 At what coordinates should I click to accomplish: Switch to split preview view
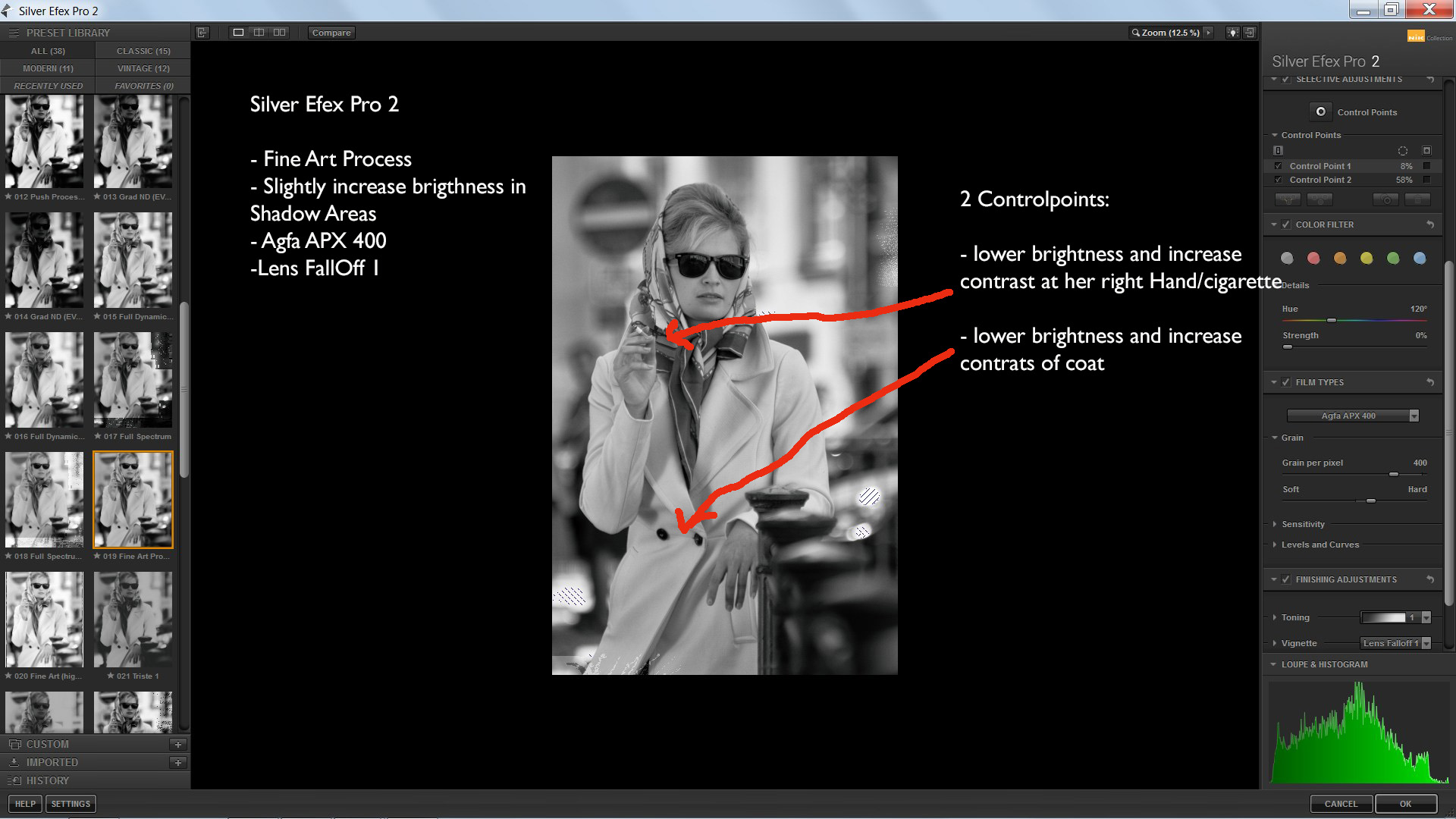coord(259,33)
